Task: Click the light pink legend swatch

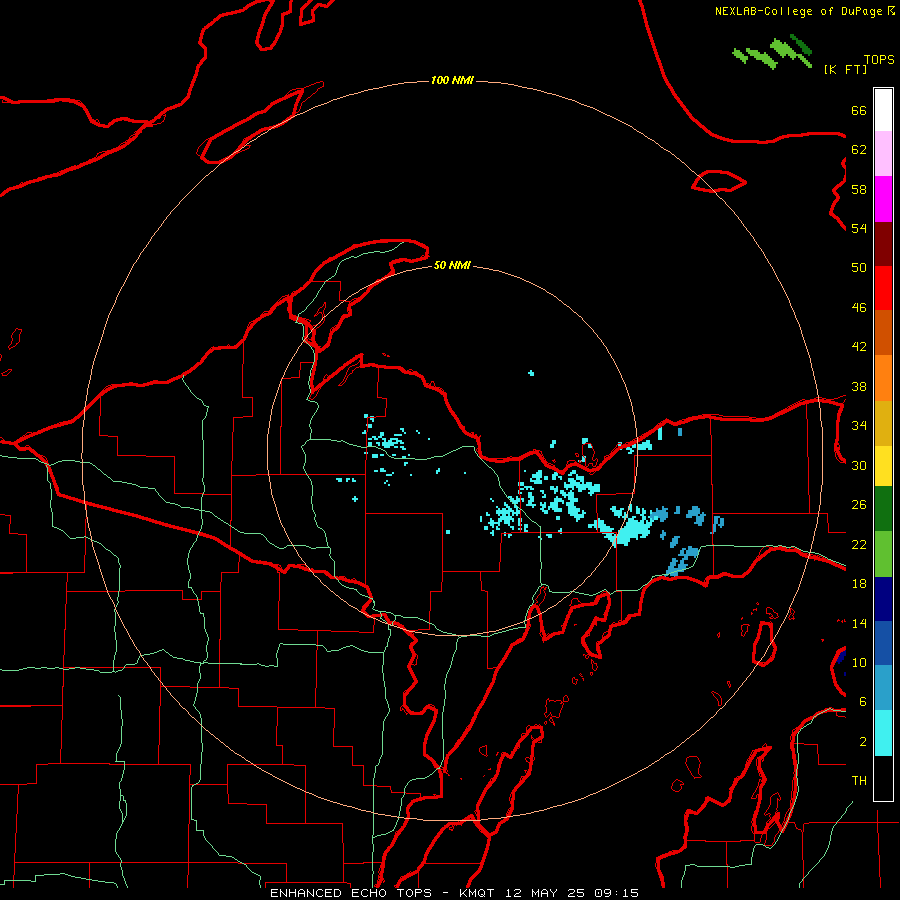Action: click(883, 154)
